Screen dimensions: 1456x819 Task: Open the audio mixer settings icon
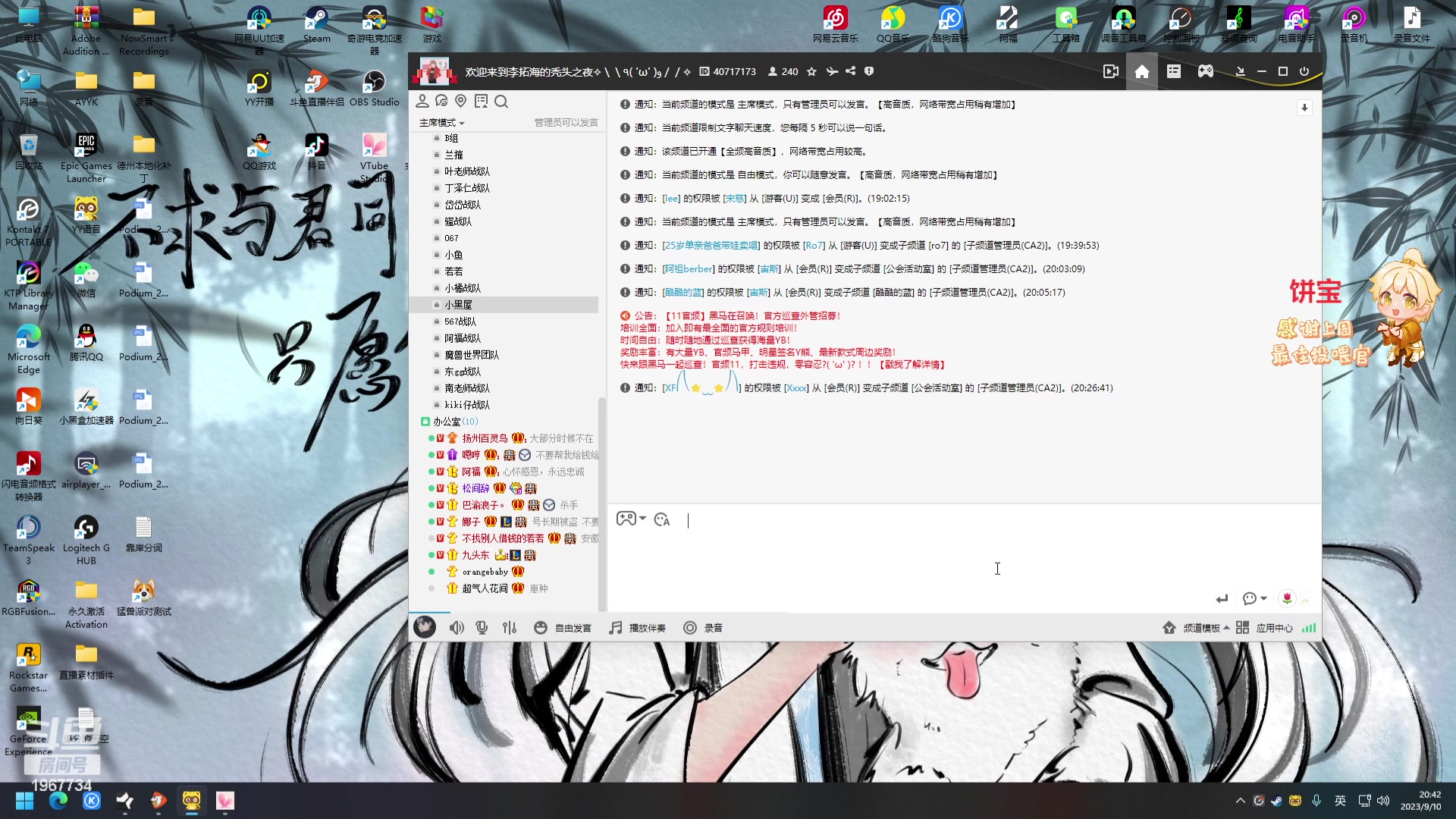click(510, 627)
